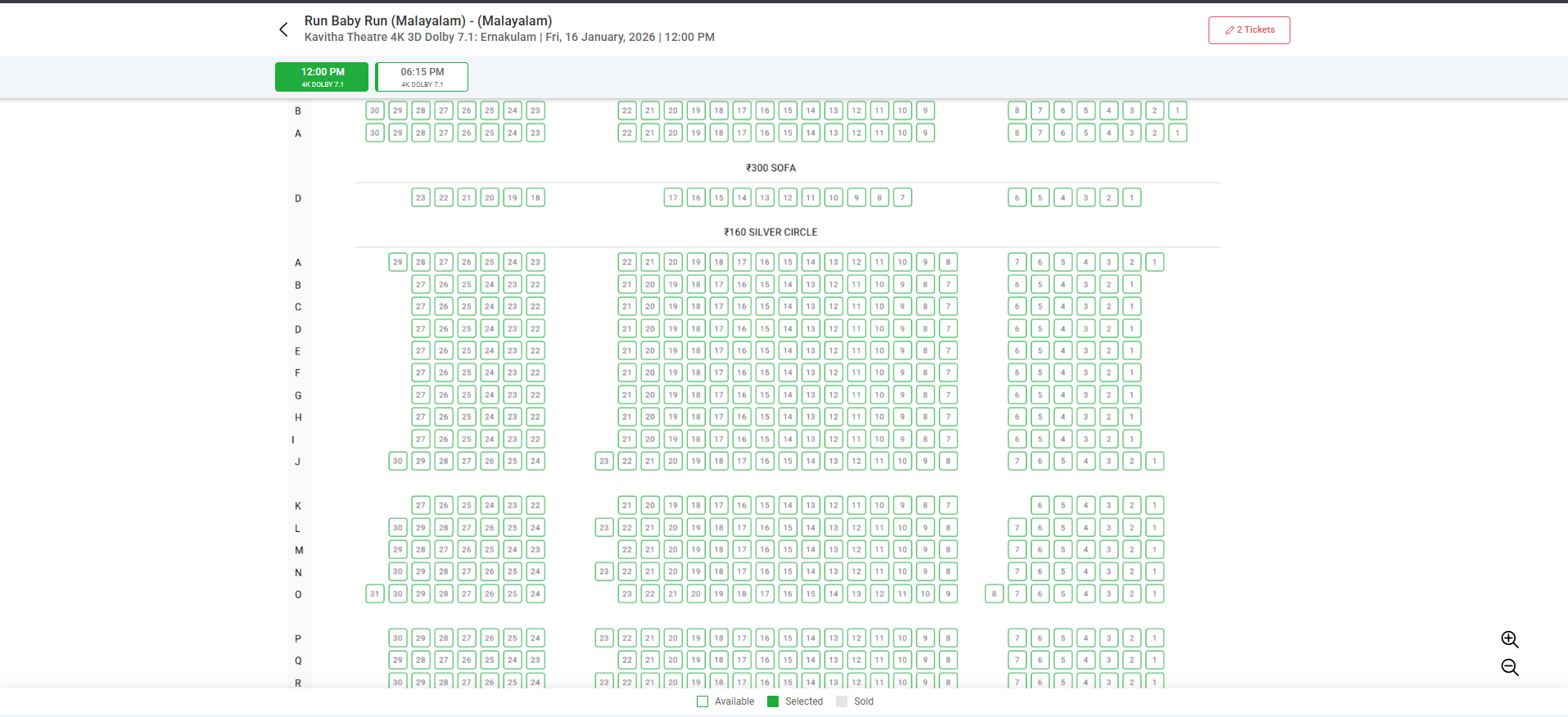Select Sofa row D seat 1

1132,198
